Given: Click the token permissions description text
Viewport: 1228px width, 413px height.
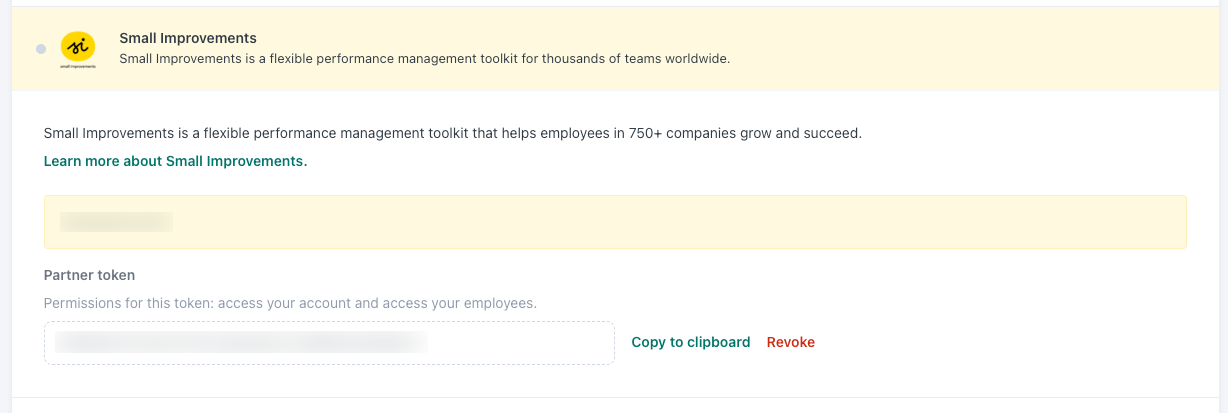Looking at the screenshot, I should point(290,302).
